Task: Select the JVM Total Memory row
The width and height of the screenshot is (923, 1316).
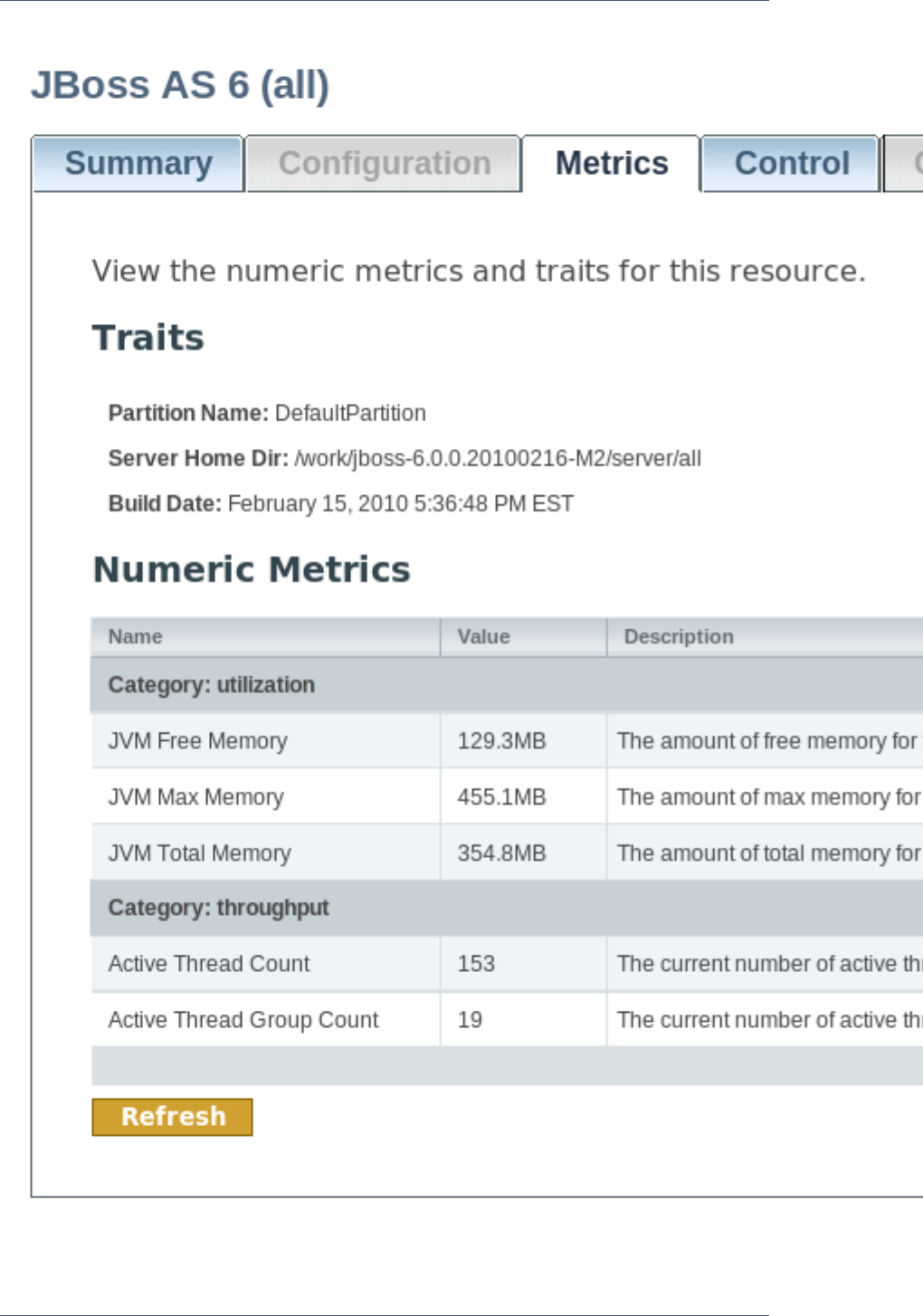Action: click(x=200, y=853)
